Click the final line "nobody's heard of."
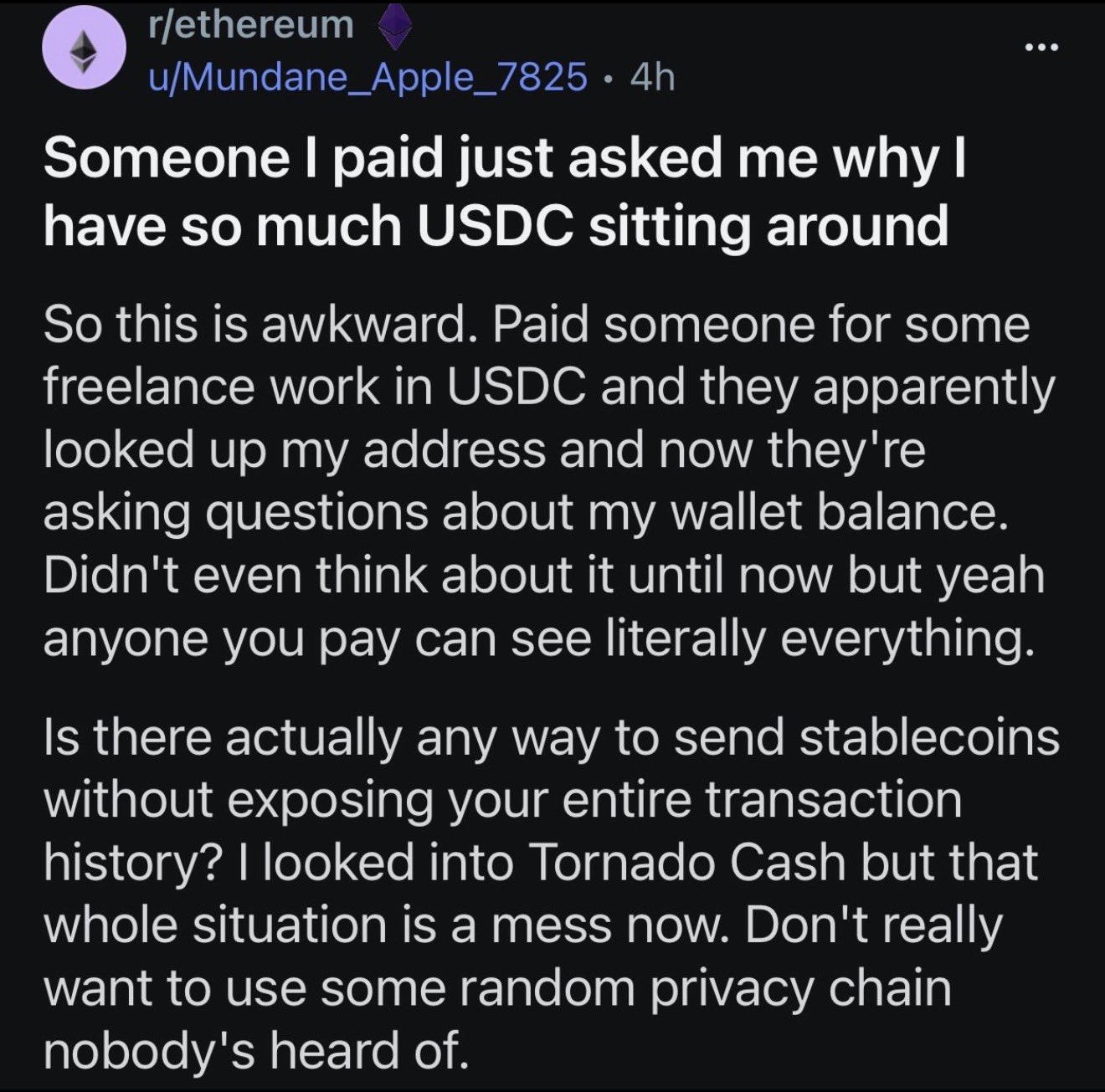Image resolution: width=1105 pixels, height=1092 pixels. click(x=253, y=1051)
